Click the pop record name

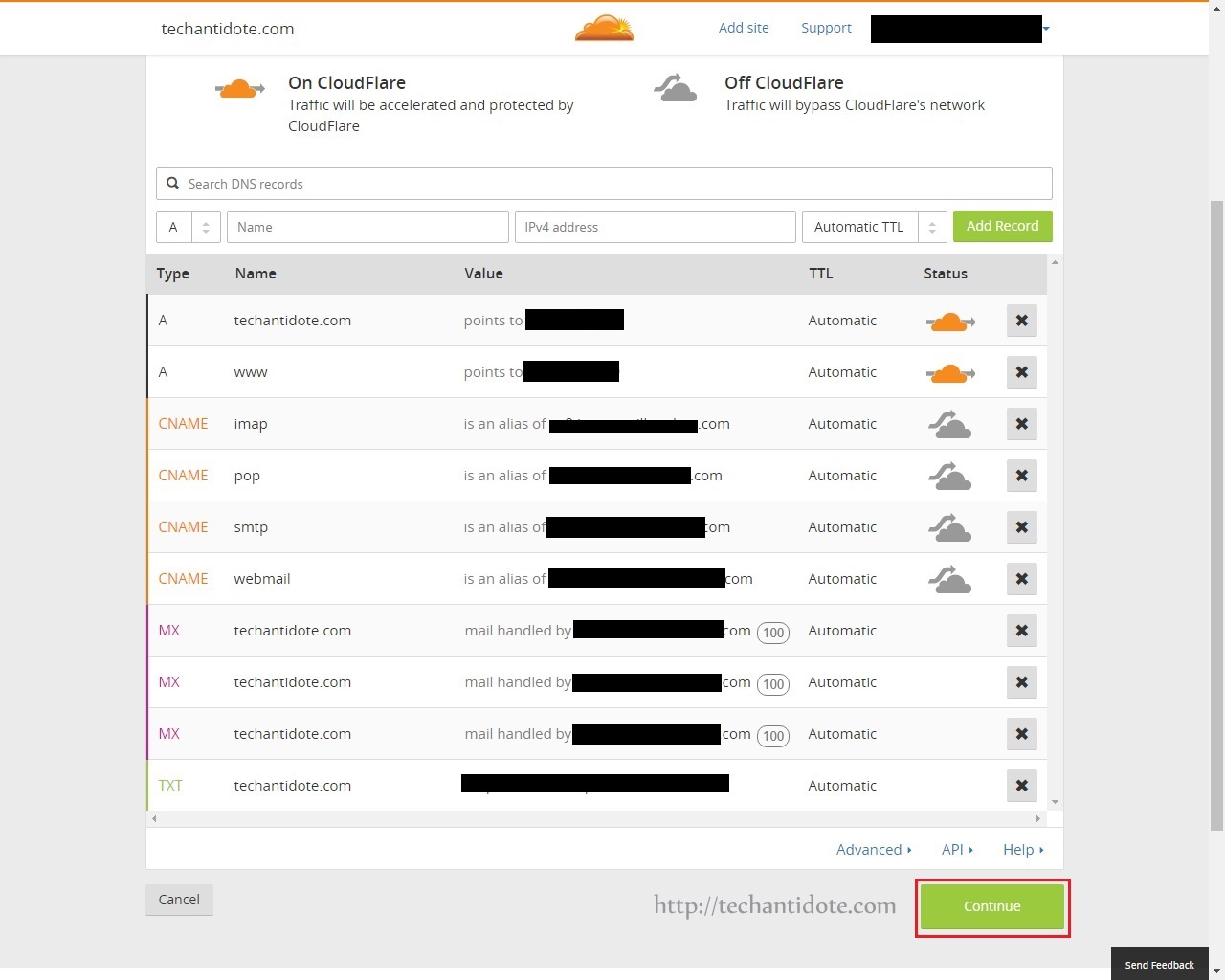click(x=247, y=476)
